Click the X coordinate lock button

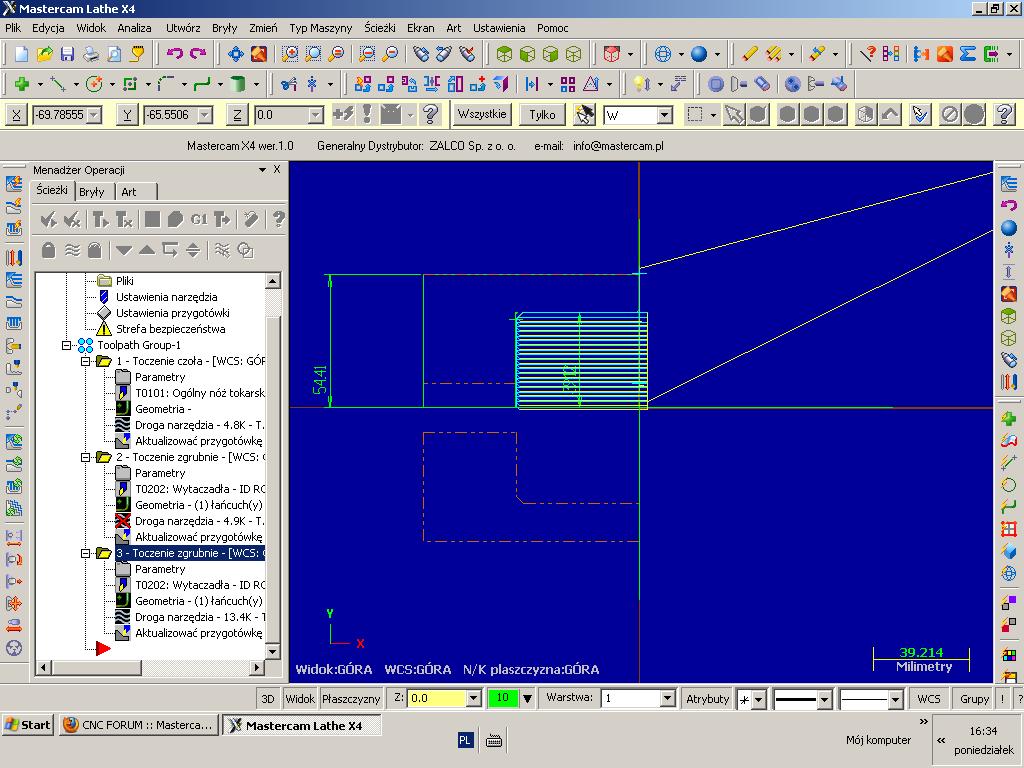(x=16, y=115)
